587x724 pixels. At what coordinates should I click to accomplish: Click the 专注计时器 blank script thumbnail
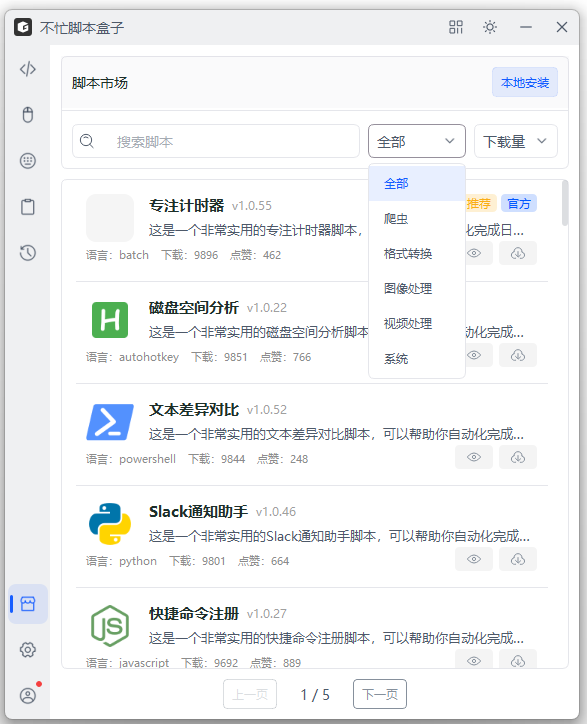click(110, 218)
